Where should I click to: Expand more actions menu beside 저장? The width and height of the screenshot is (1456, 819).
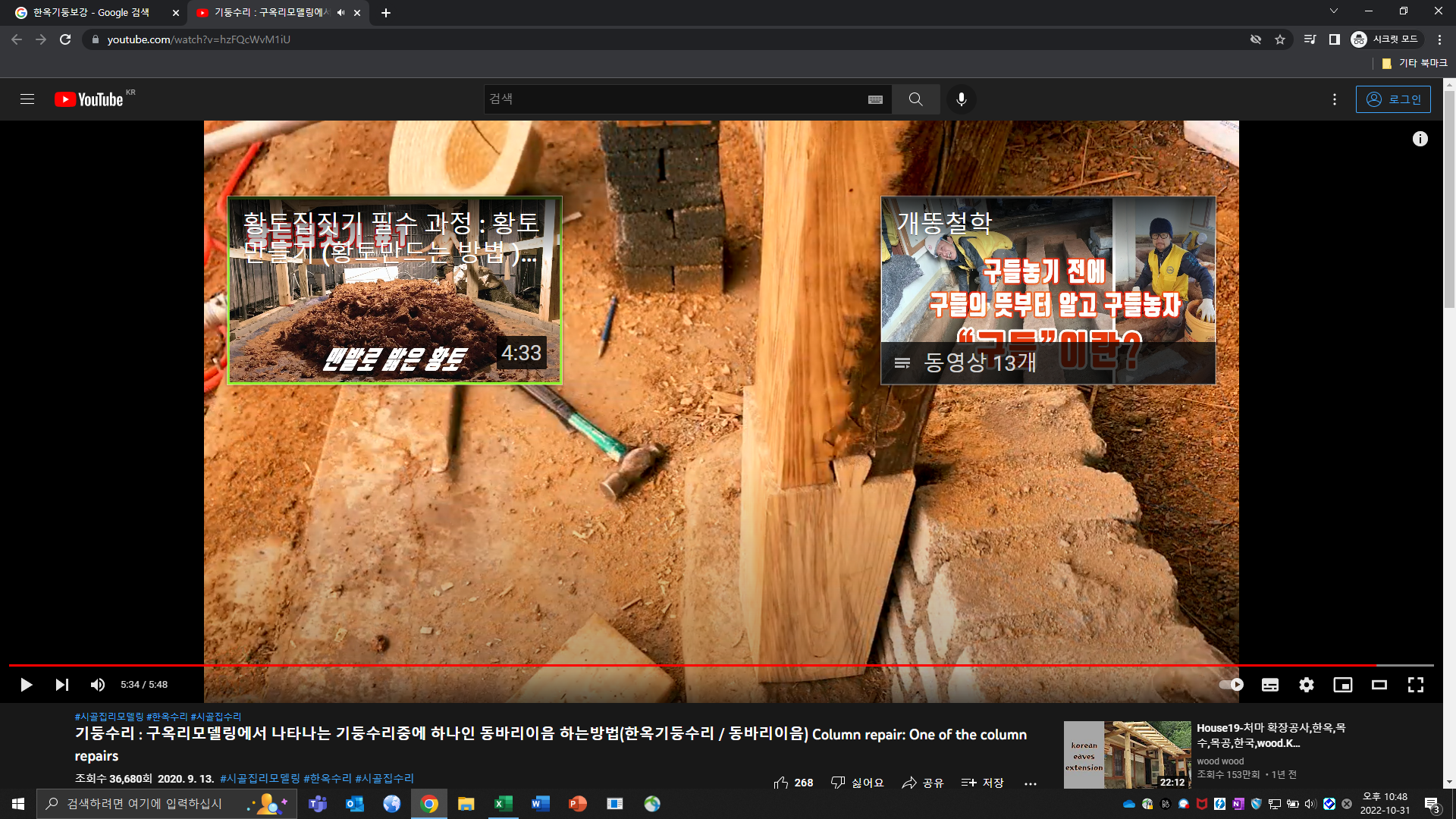[x=1030, y=783]
